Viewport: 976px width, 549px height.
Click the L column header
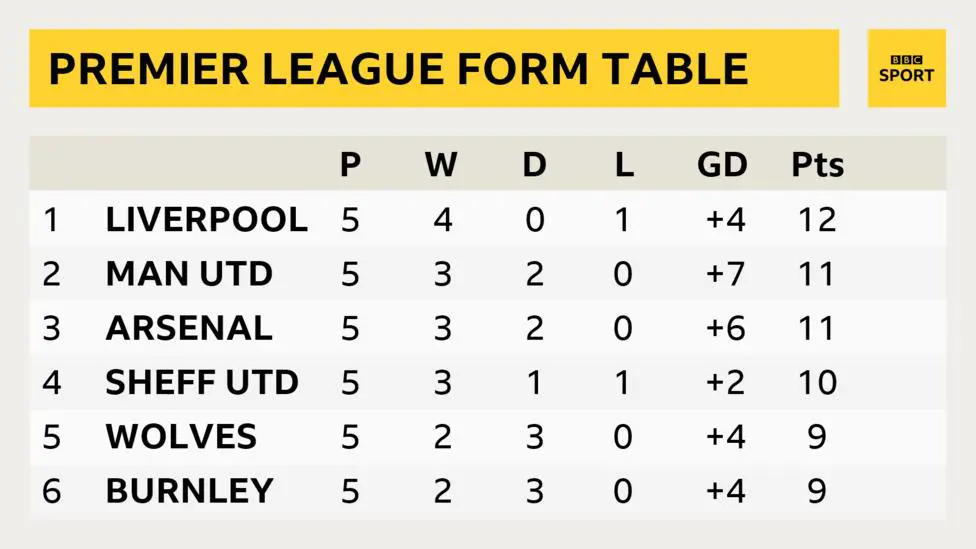coord(624,164)
